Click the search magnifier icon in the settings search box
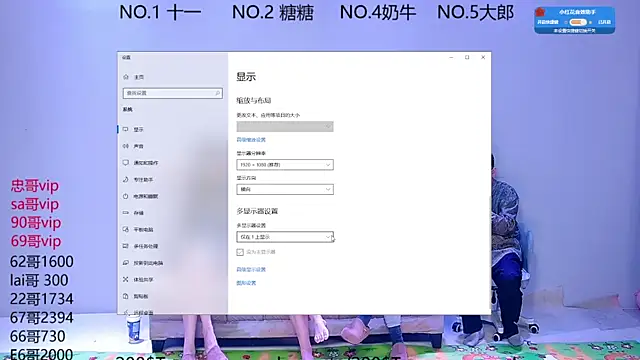This screenshot has width=640, height=360. click(218, 93)
